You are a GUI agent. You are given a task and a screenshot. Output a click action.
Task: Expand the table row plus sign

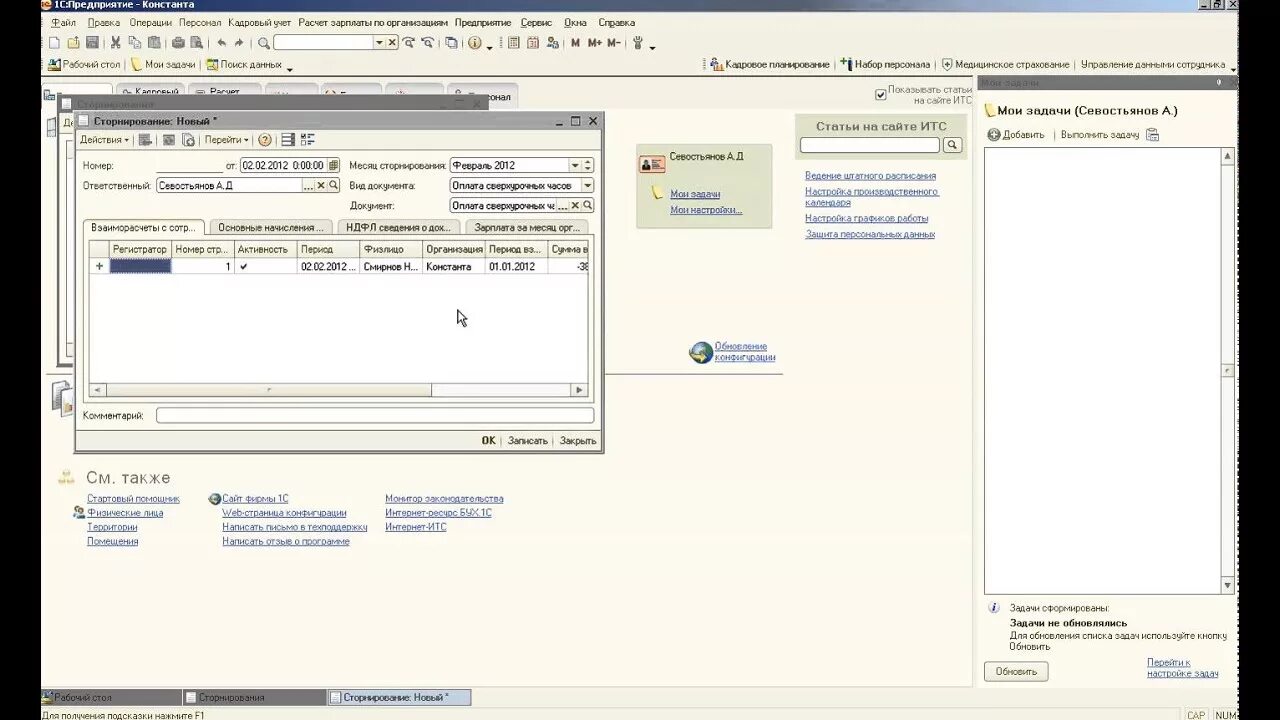[99, 267]
